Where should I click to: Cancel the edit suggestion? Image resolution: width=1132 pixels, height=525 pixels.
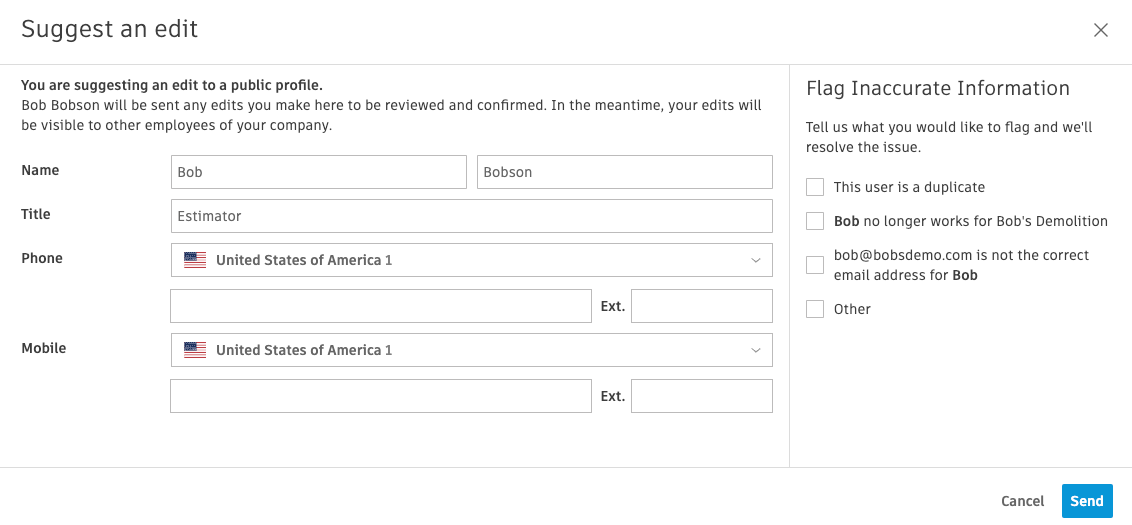tap(1022, 501)
